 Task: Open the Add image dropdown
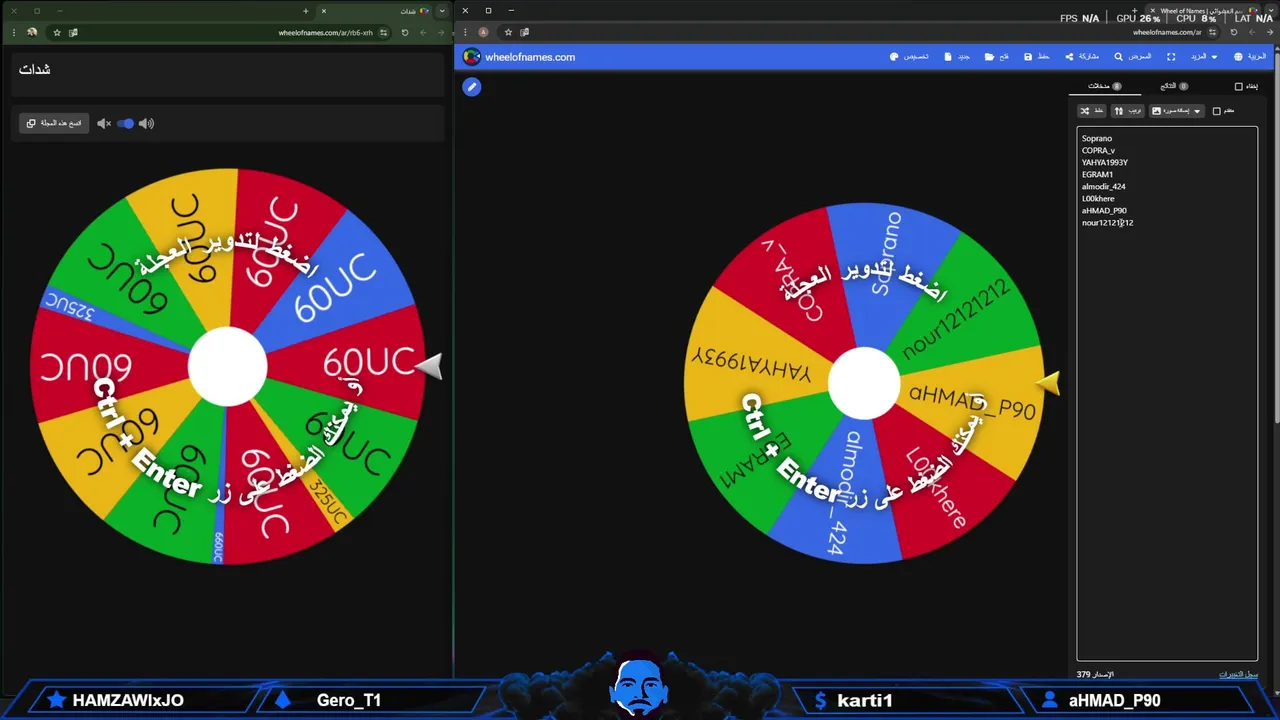tap(1177, 111)
